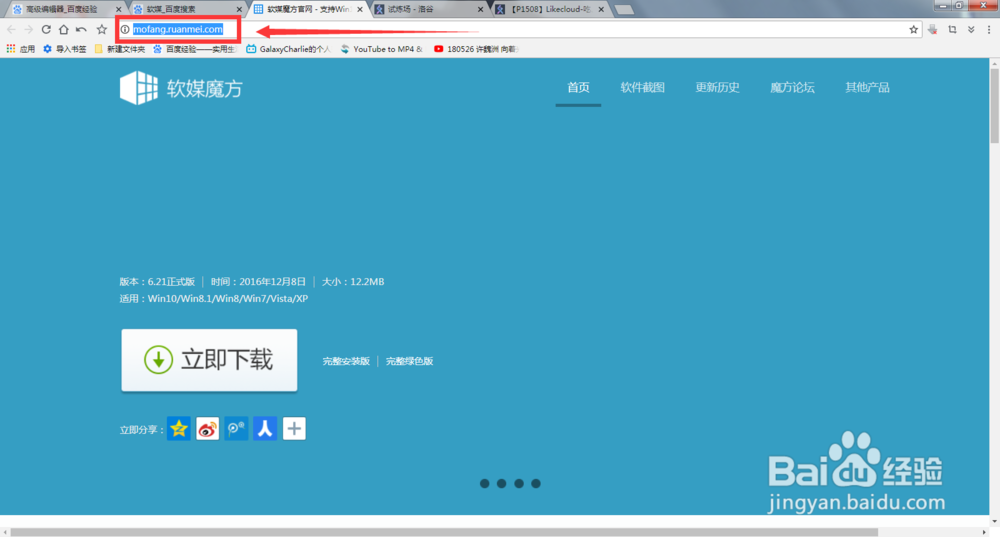Click the 立即下载 download button
The height and width of the screenshot is (537, 1000).
pyautogui.click(x=209, y=360)
